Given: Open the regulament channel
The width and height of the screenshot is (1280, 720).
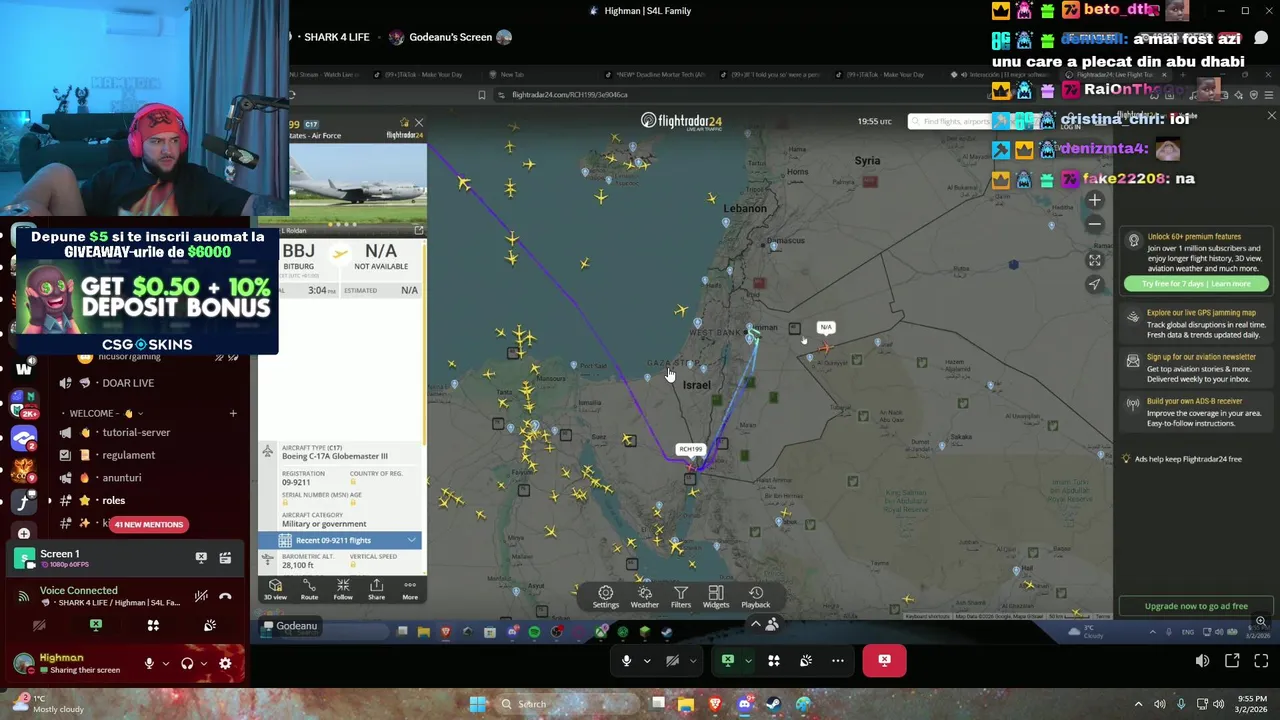Looking at the screenshot, I should (128, 455).
